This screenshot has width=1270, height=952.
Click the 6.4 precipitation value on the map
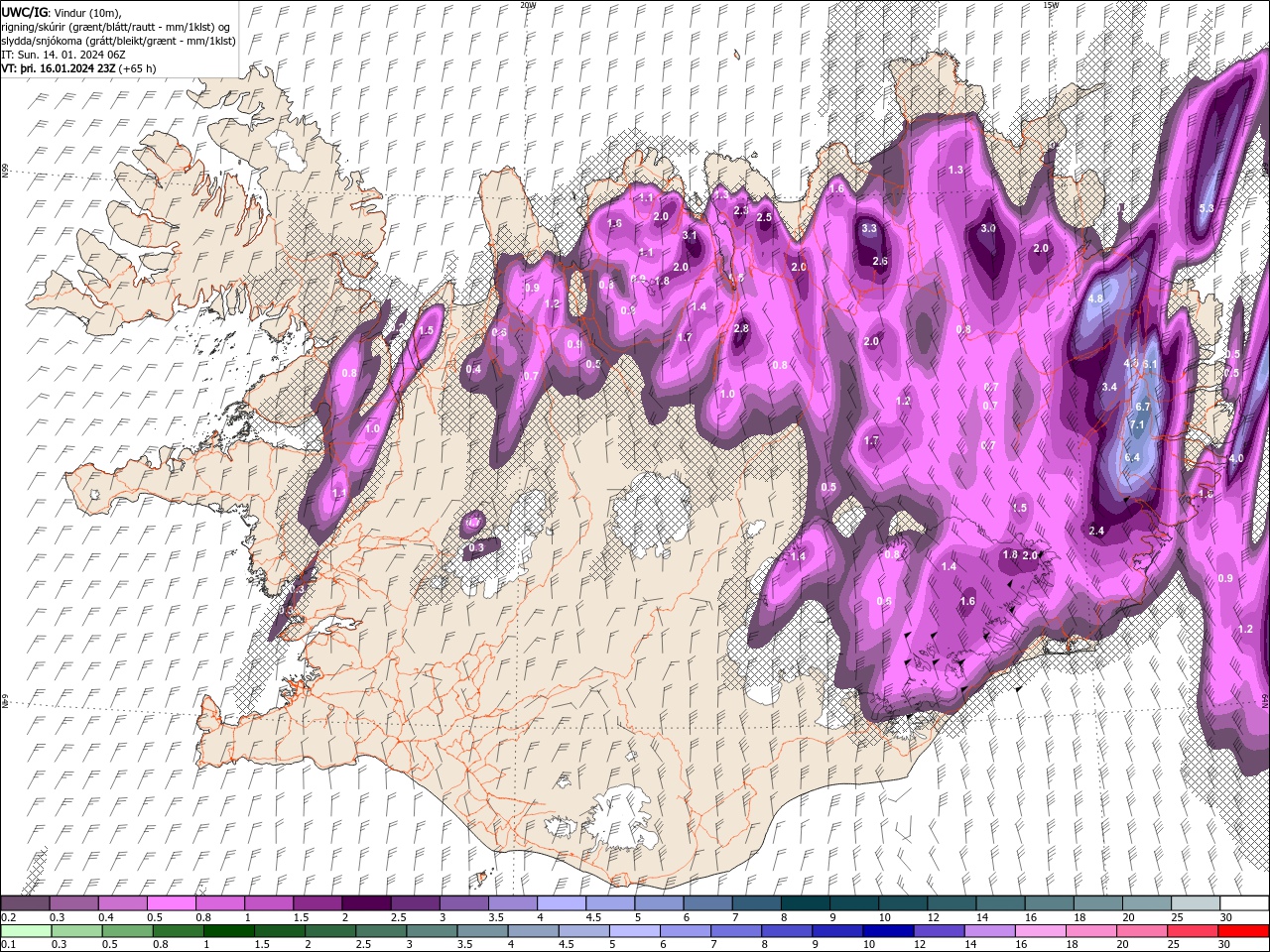[1133, 457]
